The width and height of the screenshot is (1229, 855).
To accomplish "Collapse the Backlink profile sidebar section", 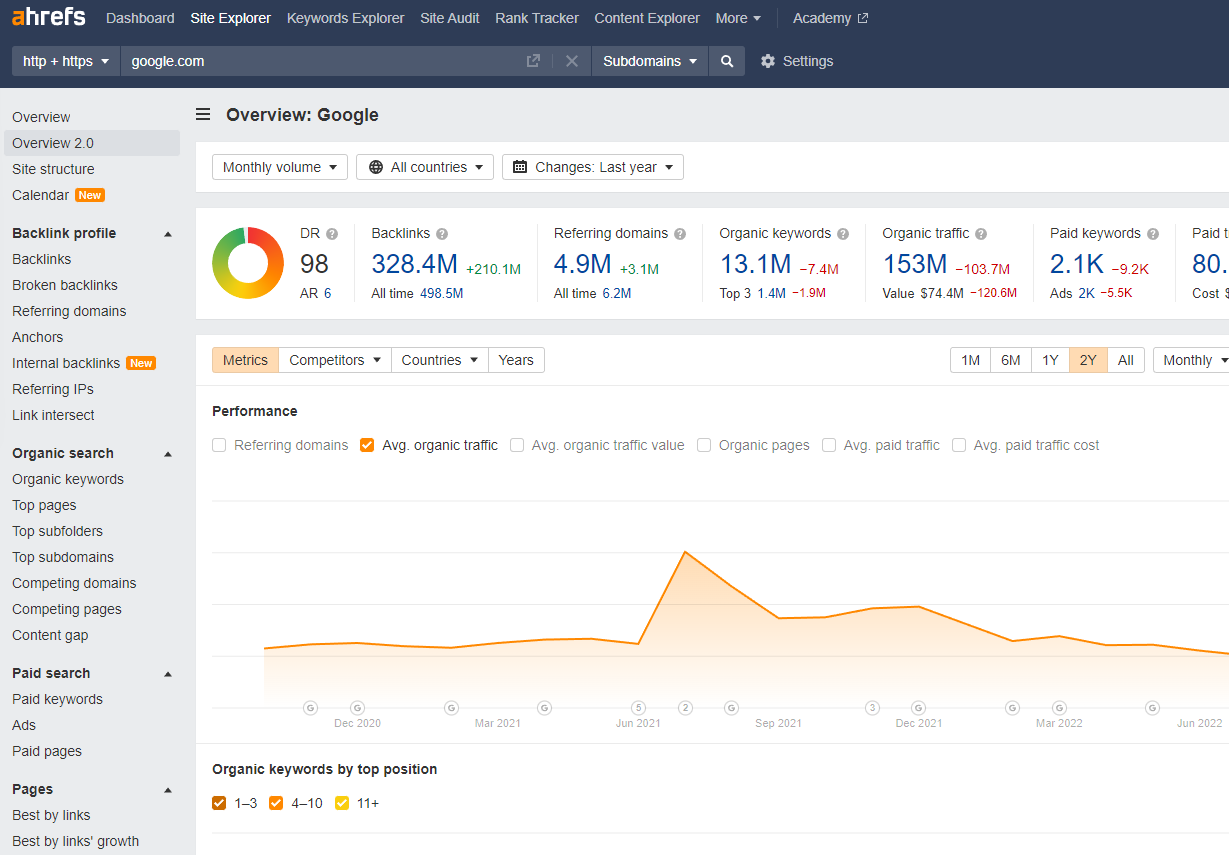I will pos(168,232).
